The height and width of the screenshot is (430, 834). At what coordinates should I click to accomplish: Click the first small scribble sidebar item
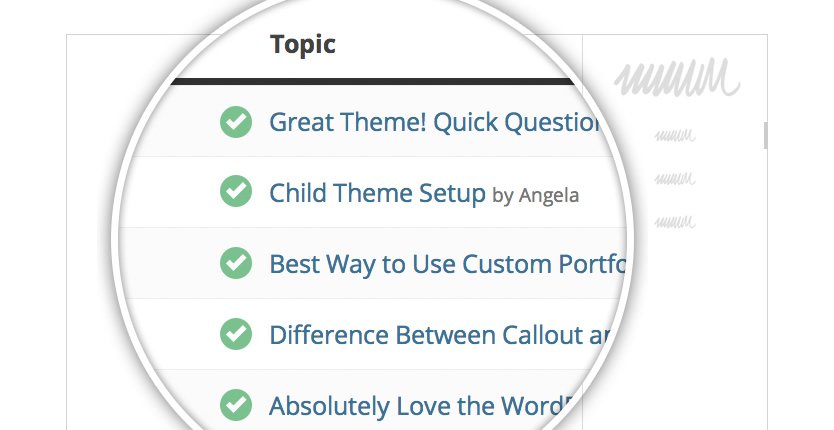[x=673, y=135]
